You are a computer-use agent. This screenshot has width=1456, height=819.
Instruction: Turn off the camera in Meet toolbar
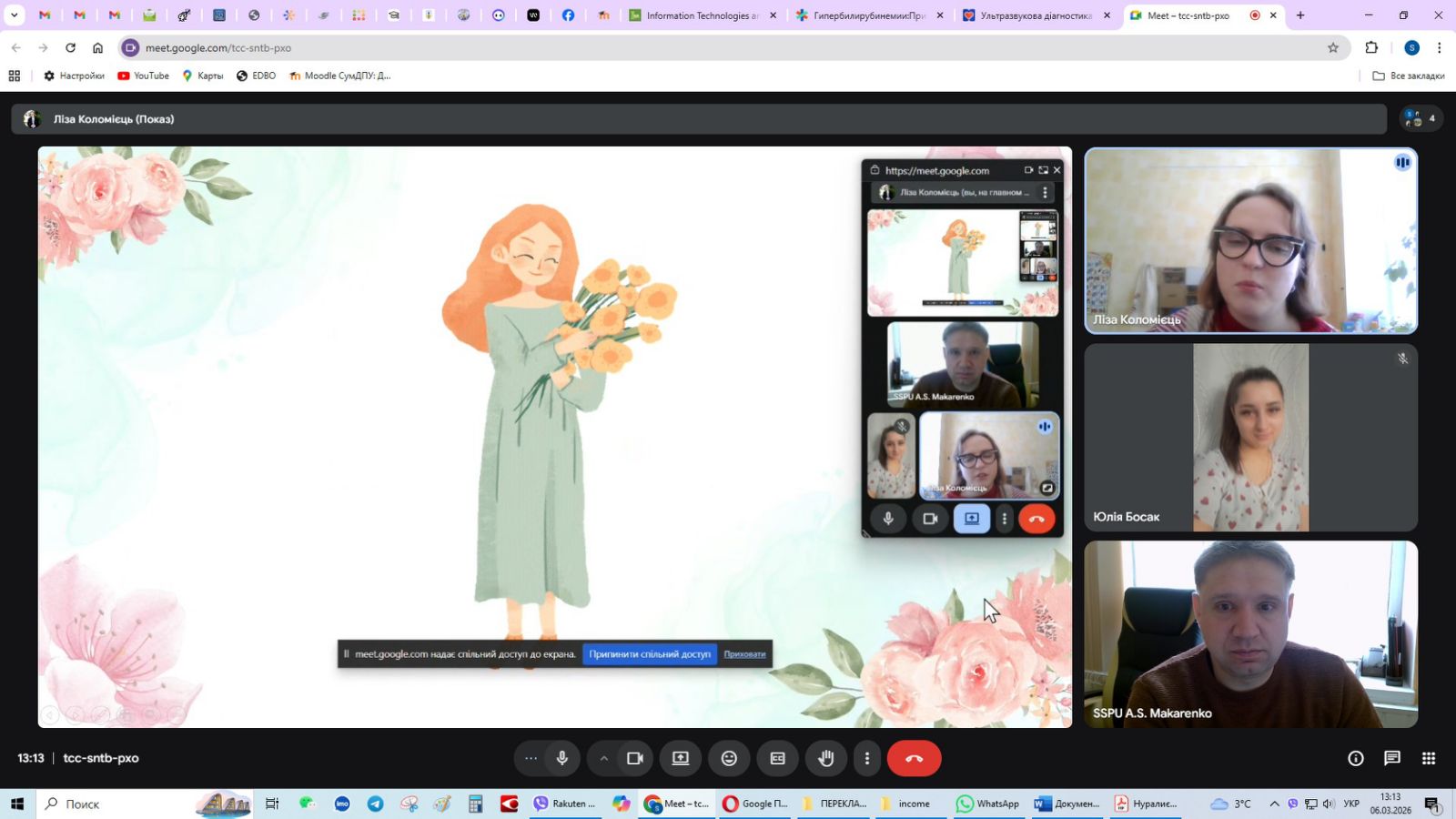coord(635,758)
